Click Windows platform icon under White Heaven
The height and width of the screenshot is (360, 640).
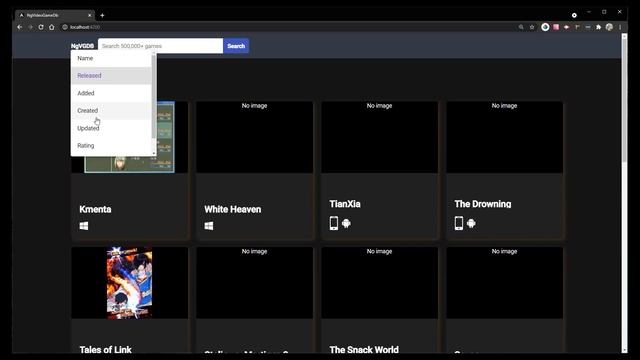[x=209, y=226]
